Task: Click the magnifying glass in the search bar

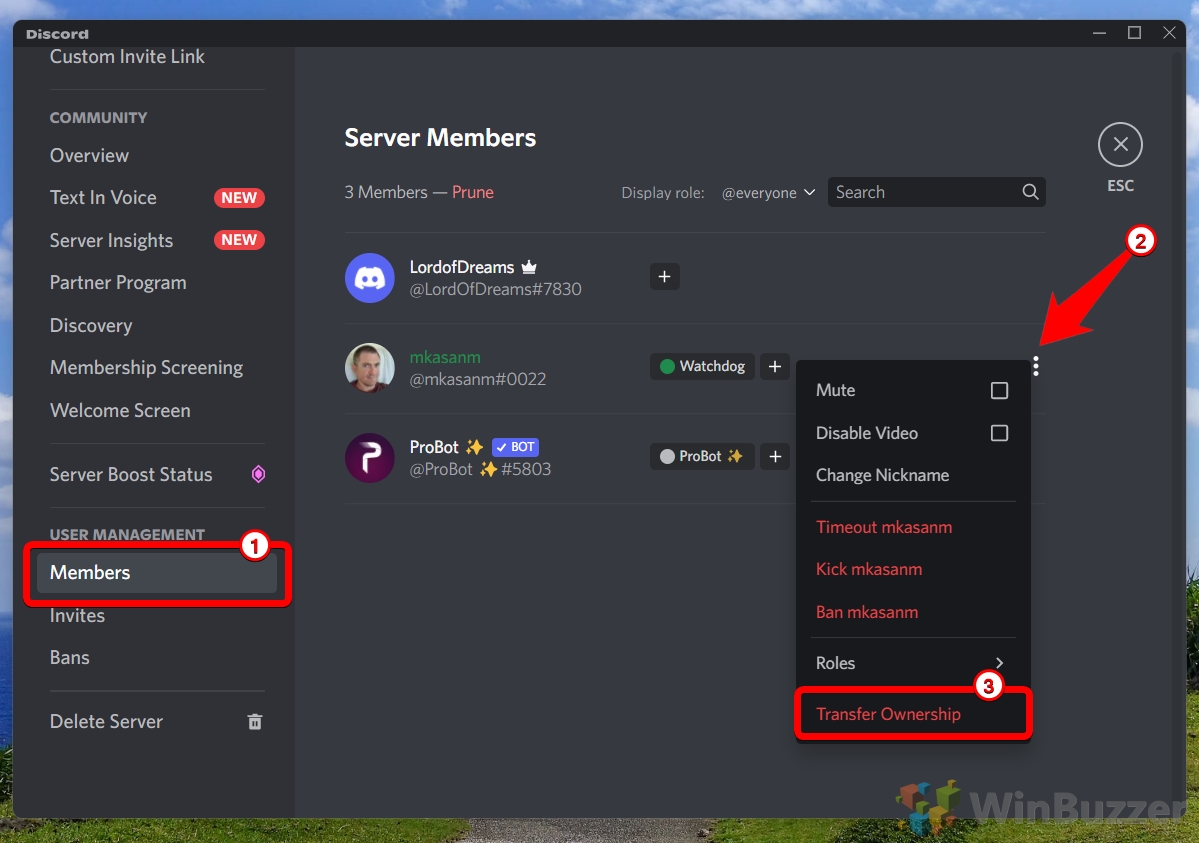Action: click(1030, 192)
